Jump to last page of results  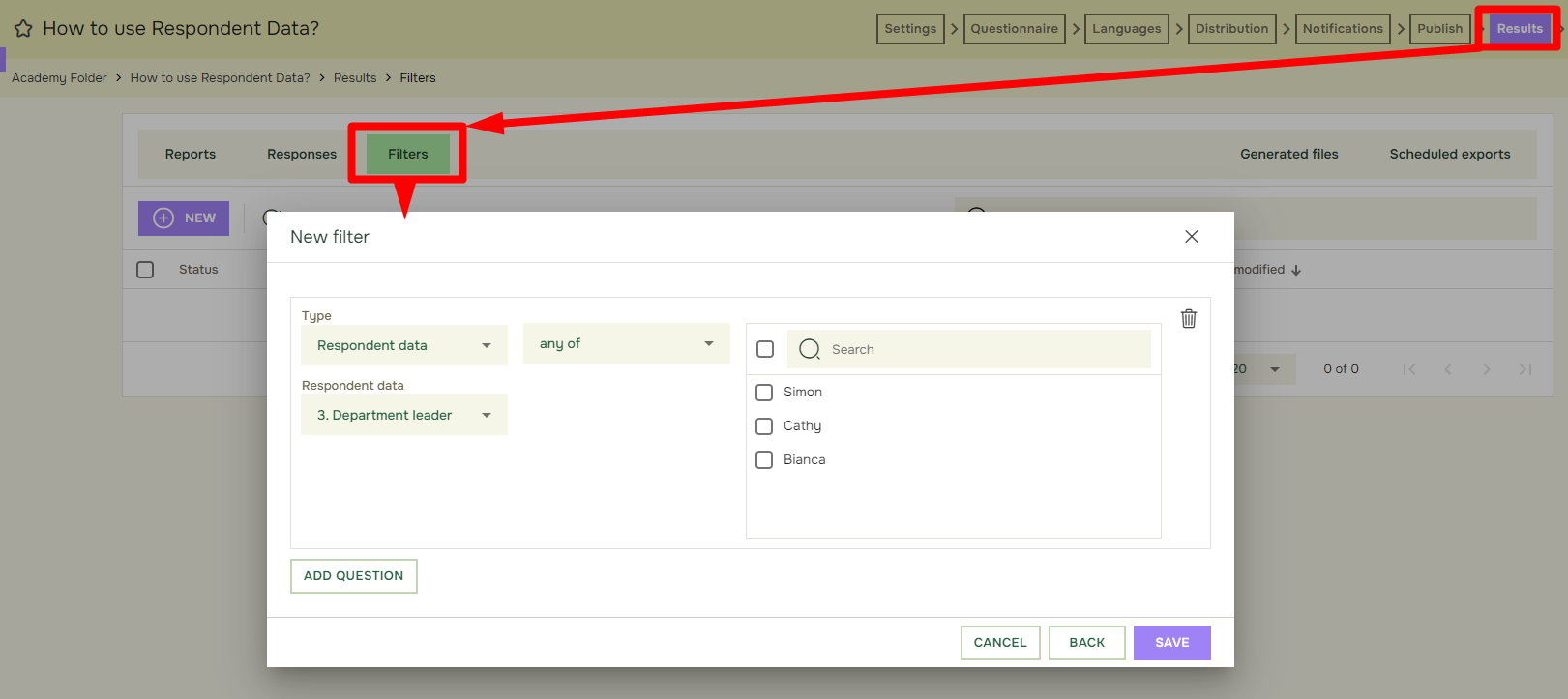tap(1525, 369)
